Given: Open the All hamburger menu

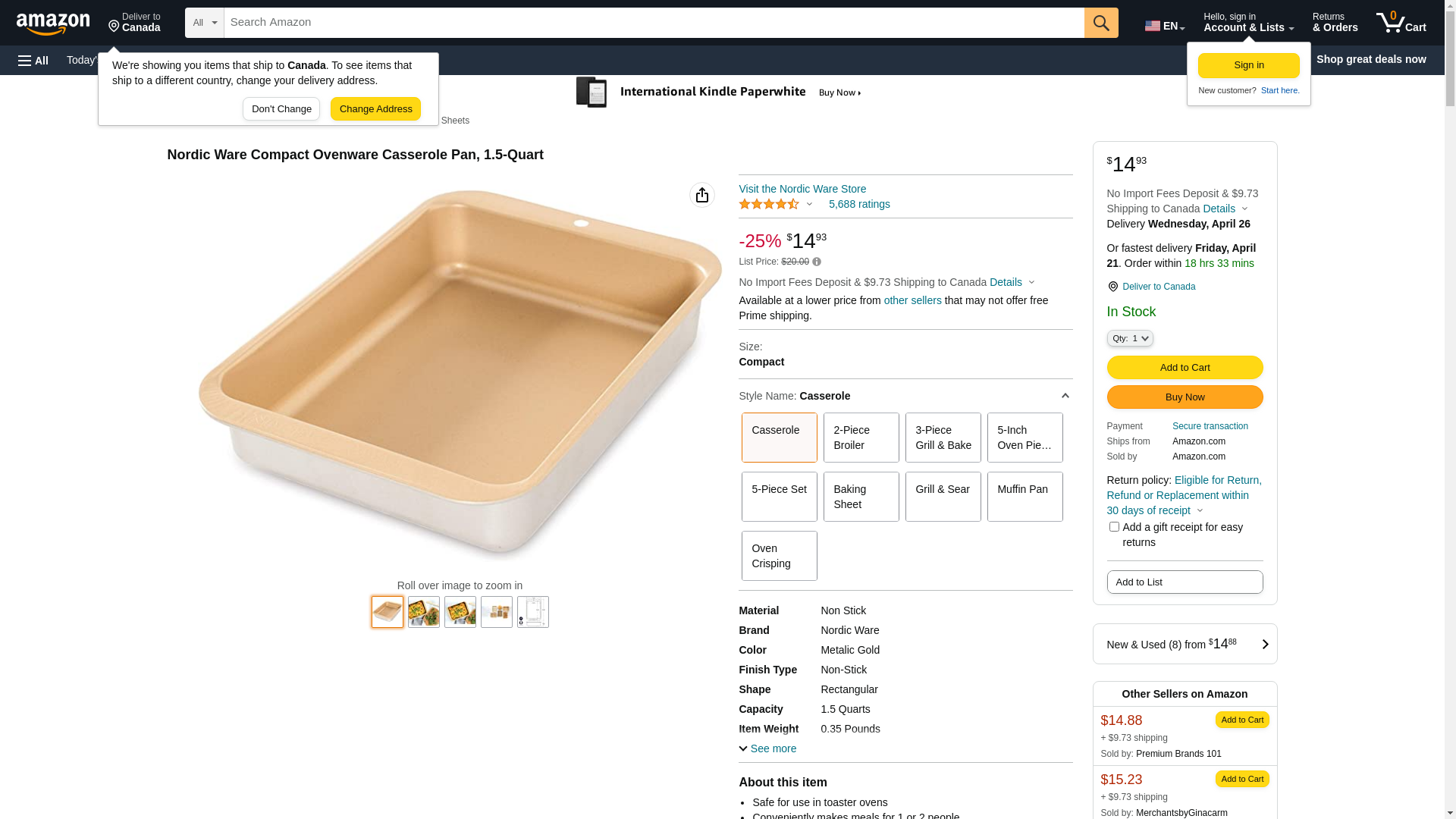Looking at the screenshot, I should click(33, 60).
